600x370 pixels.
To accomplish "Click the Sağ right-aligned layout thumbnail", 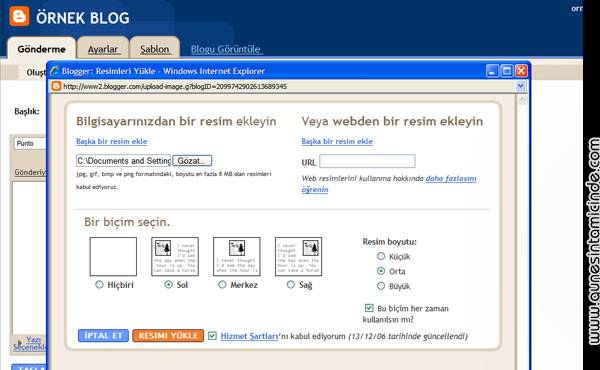I will (x=298, y=256).
